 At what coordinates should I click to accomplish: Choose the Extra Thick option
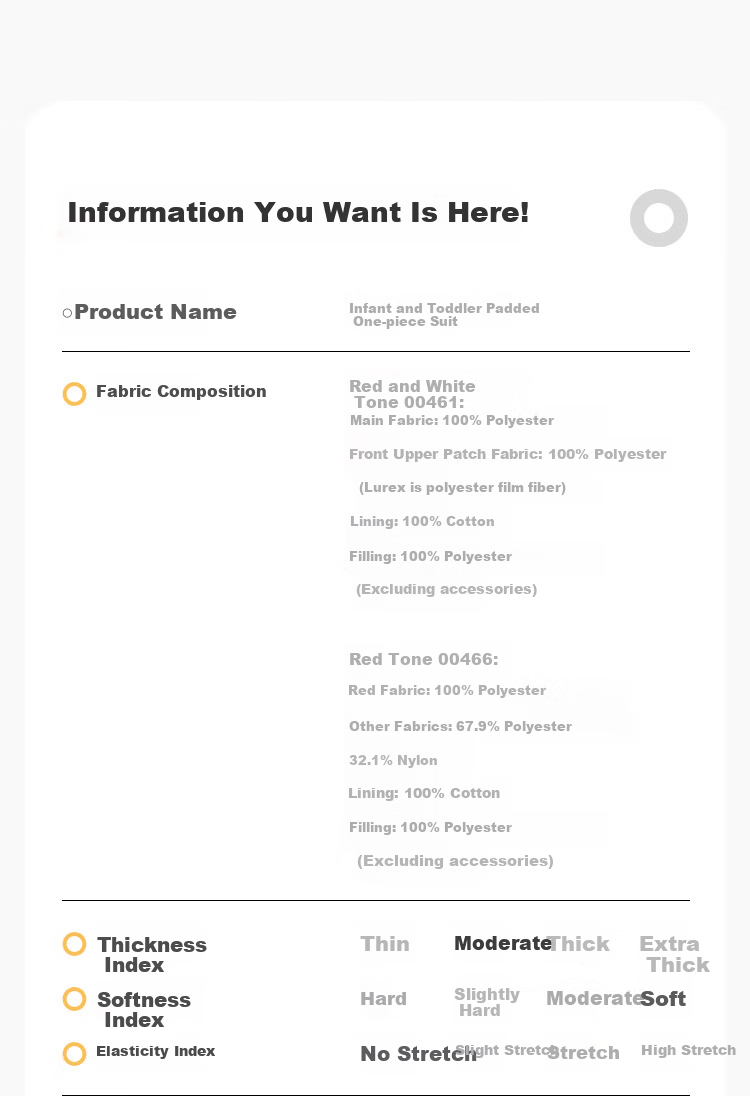[x=674, y=954]
